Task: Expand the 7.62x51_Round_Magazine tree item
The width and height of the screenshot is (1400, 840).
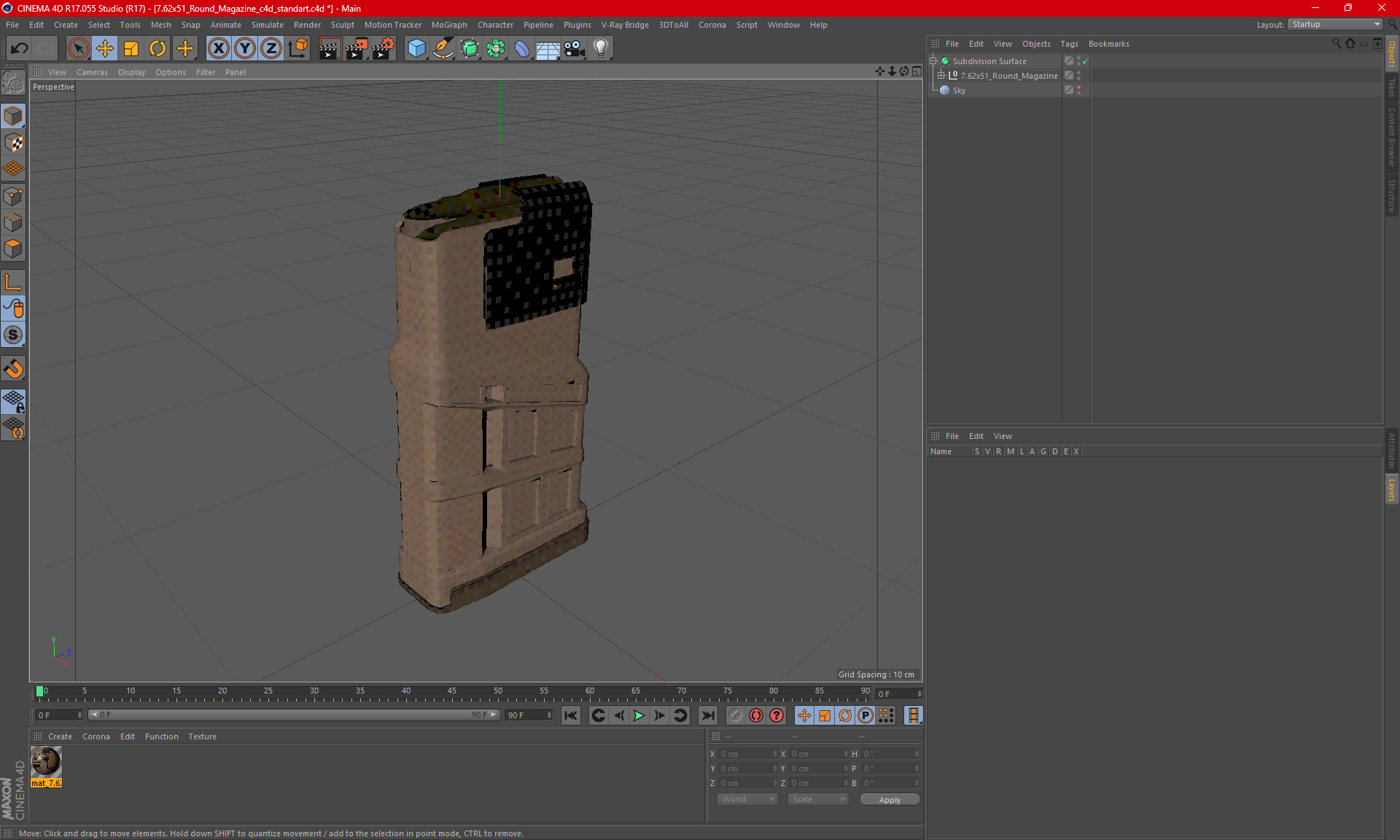Action: 941,76
